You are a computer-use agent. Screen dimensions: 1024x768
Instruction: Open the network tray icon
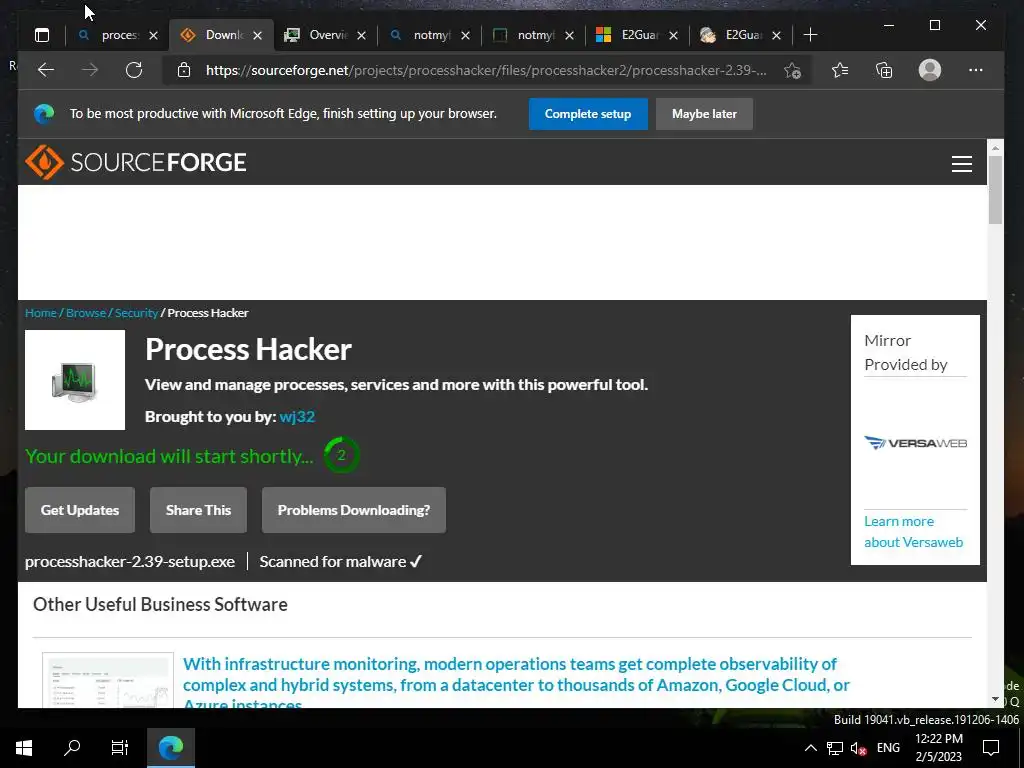coord(835,748)
